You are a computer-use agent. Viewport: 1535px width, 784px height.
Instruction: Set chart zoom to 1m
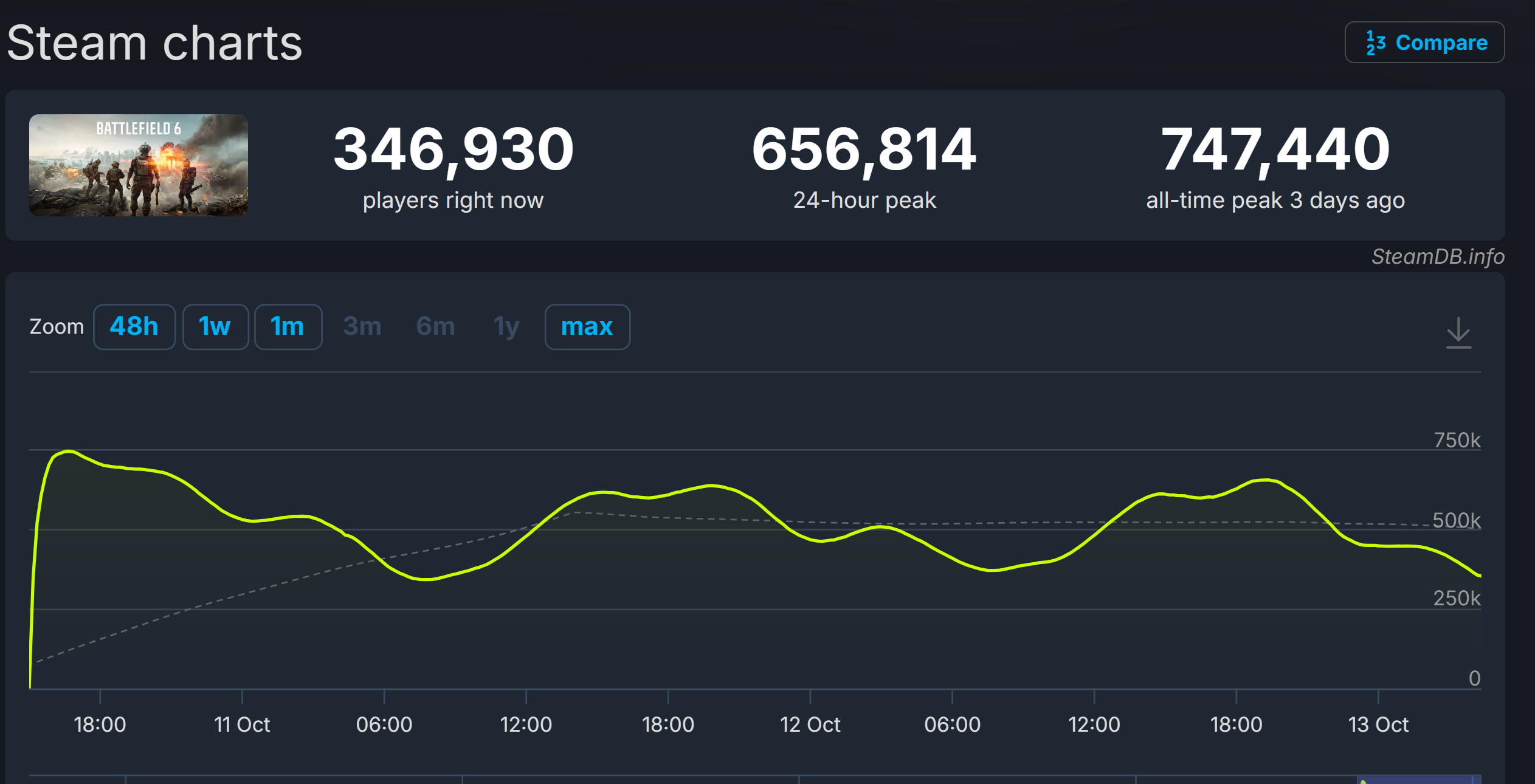pos(288,327)
